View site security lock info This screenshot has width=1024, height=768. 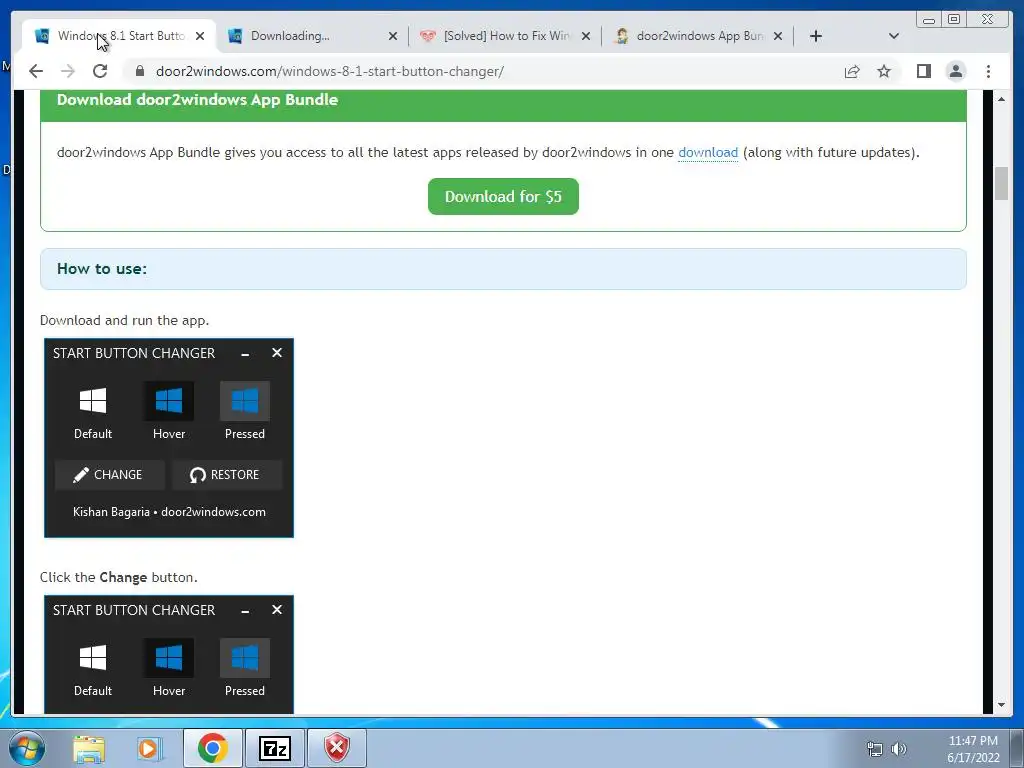[139, 71]
